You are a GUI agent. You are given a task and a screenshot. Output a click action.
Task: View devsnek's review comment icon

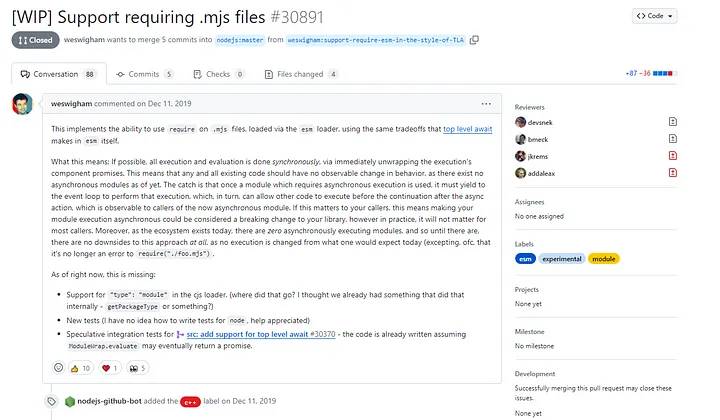click(x=673, y=122)
